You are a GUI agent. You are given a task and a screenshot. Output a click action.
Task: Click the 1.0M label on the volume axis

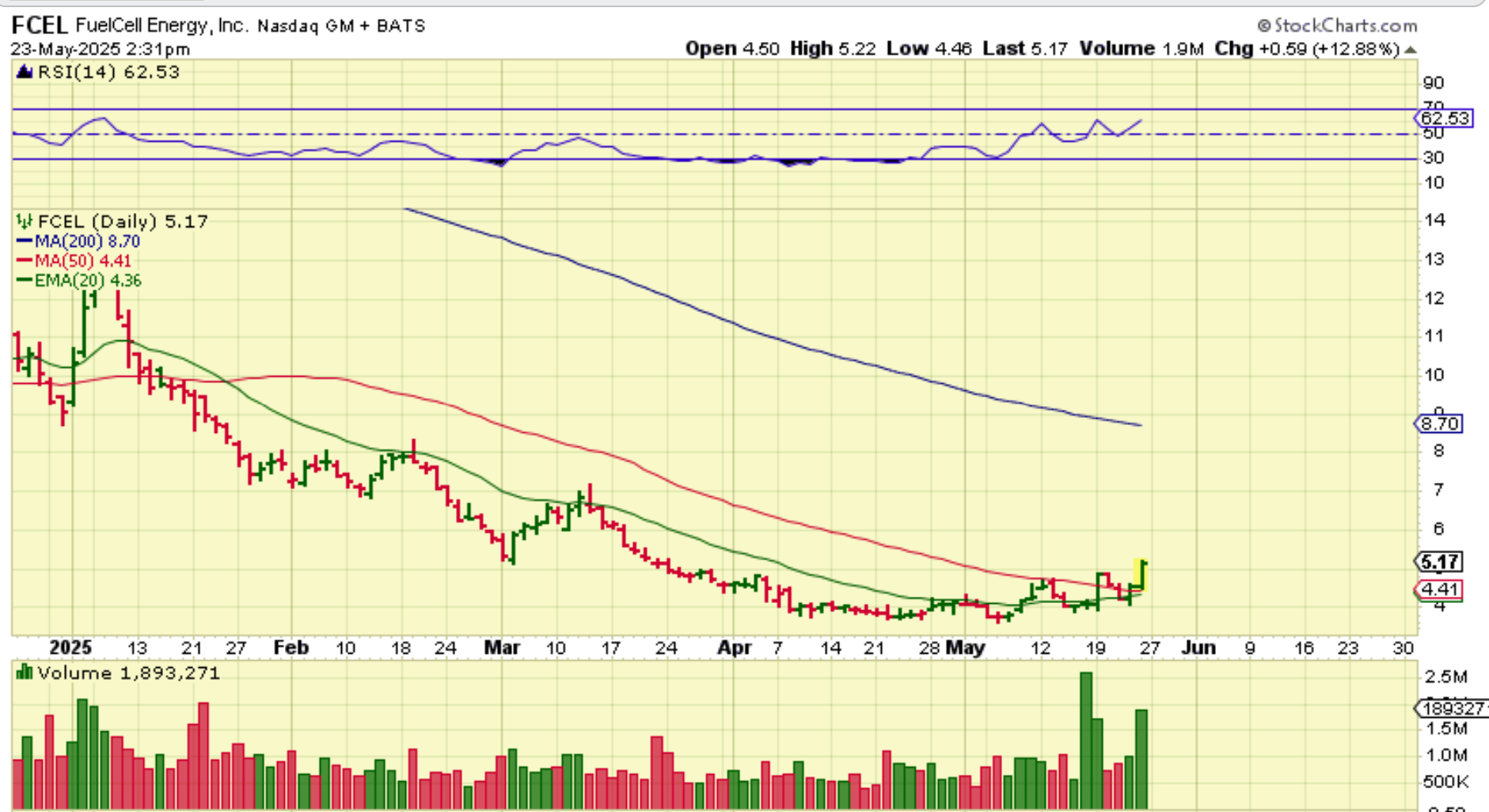click(x=1446, y=756)
